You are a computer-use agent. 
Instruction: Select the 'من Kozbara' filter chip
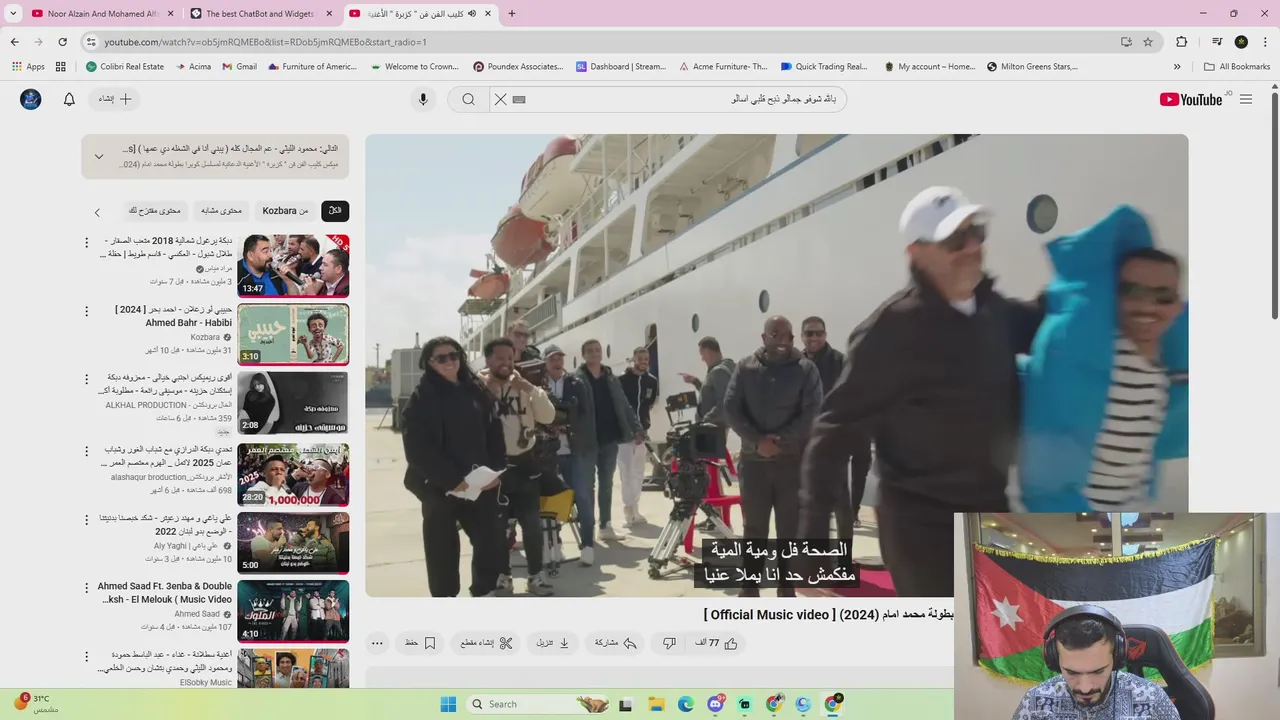(x=285, y=211)
